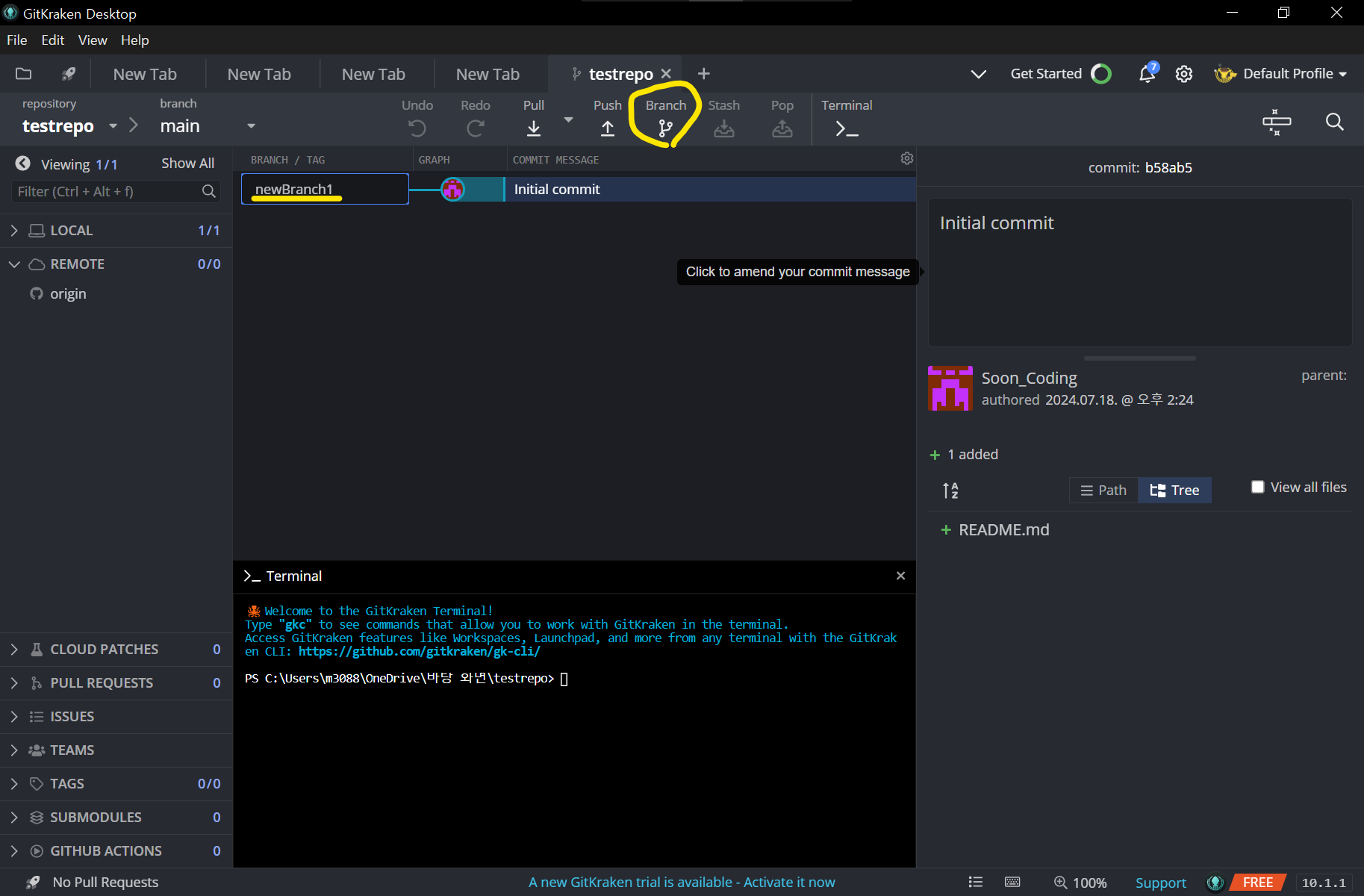Click the back arrow beside Viewing
The height and width of the screenshot is (896, 1364).
23,164
